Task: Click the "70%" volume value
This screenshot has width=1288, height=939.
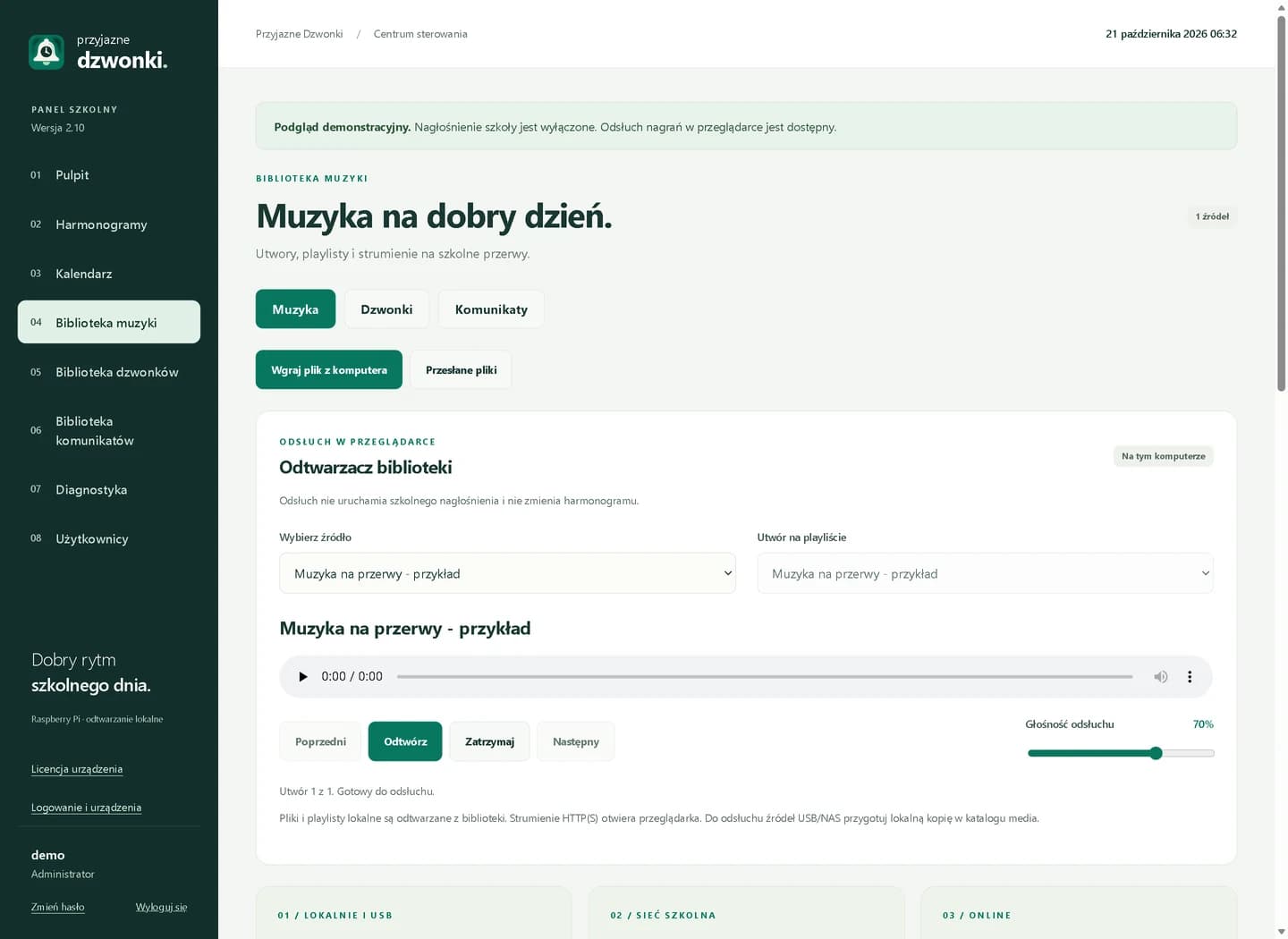Action: pos(1203,724)
